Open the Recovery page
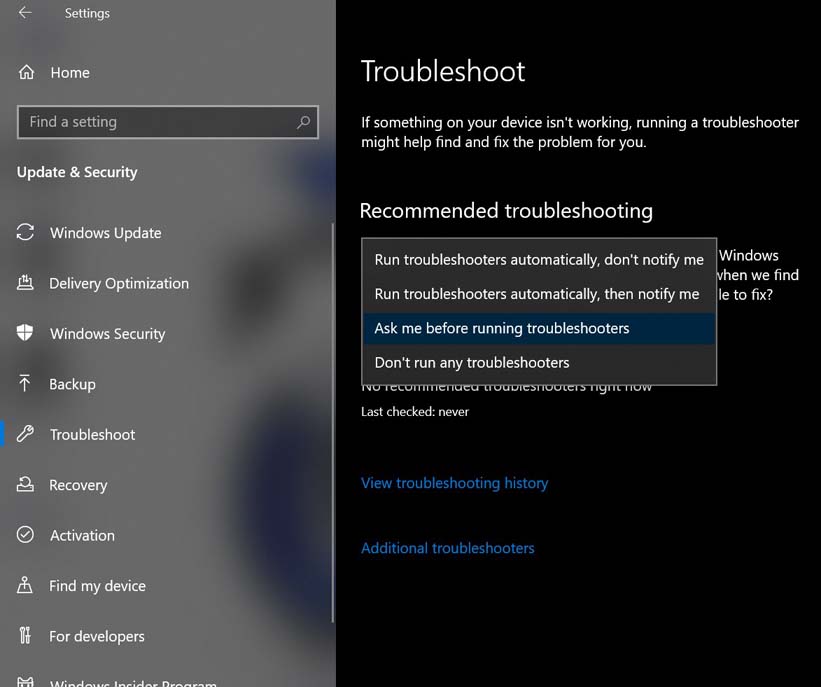 (x=78, y=485)
